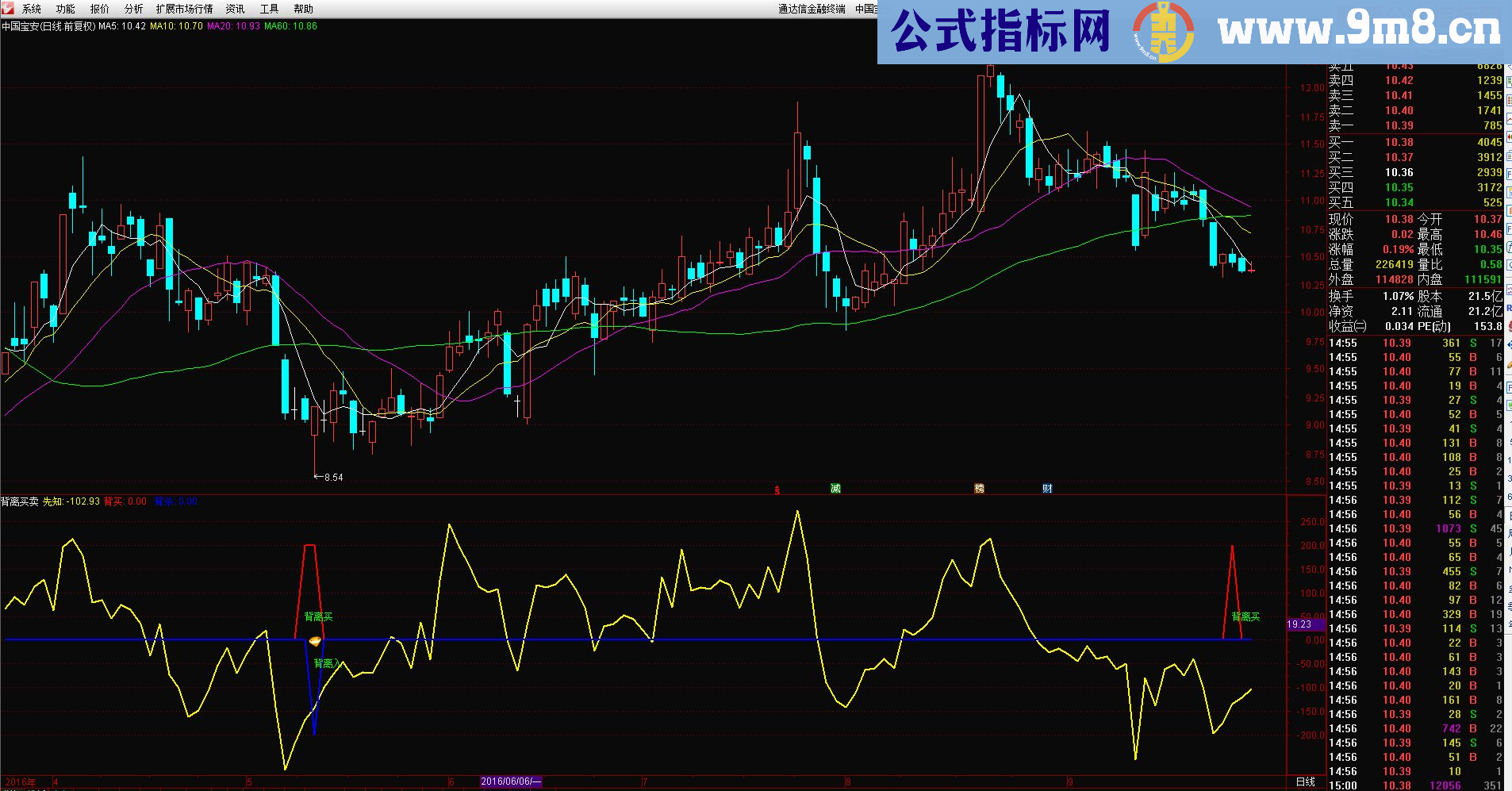The height and width of the screenshot is (791, 1512).
Task: Click the orange 榜 event marker
Action: (979, 489)
